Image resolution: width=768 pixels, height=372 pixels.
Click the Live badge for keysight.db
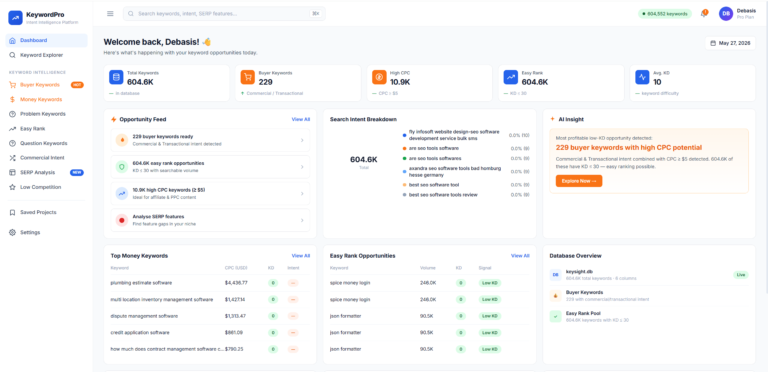[x=741, y=275]
